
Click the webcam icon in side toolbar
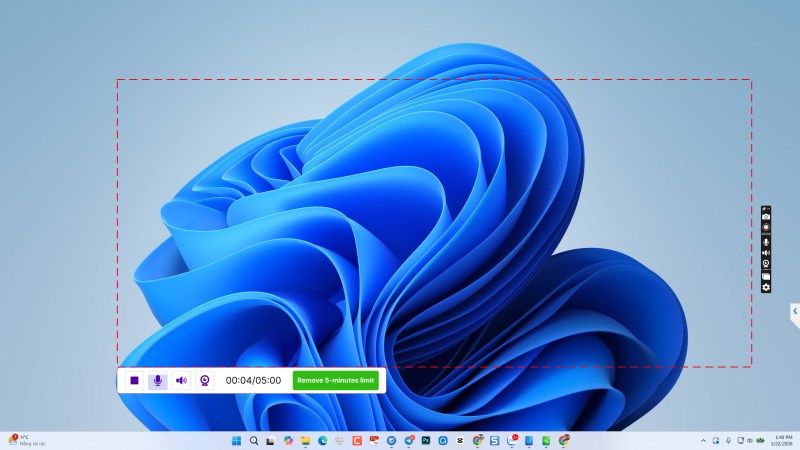[766, 264]
